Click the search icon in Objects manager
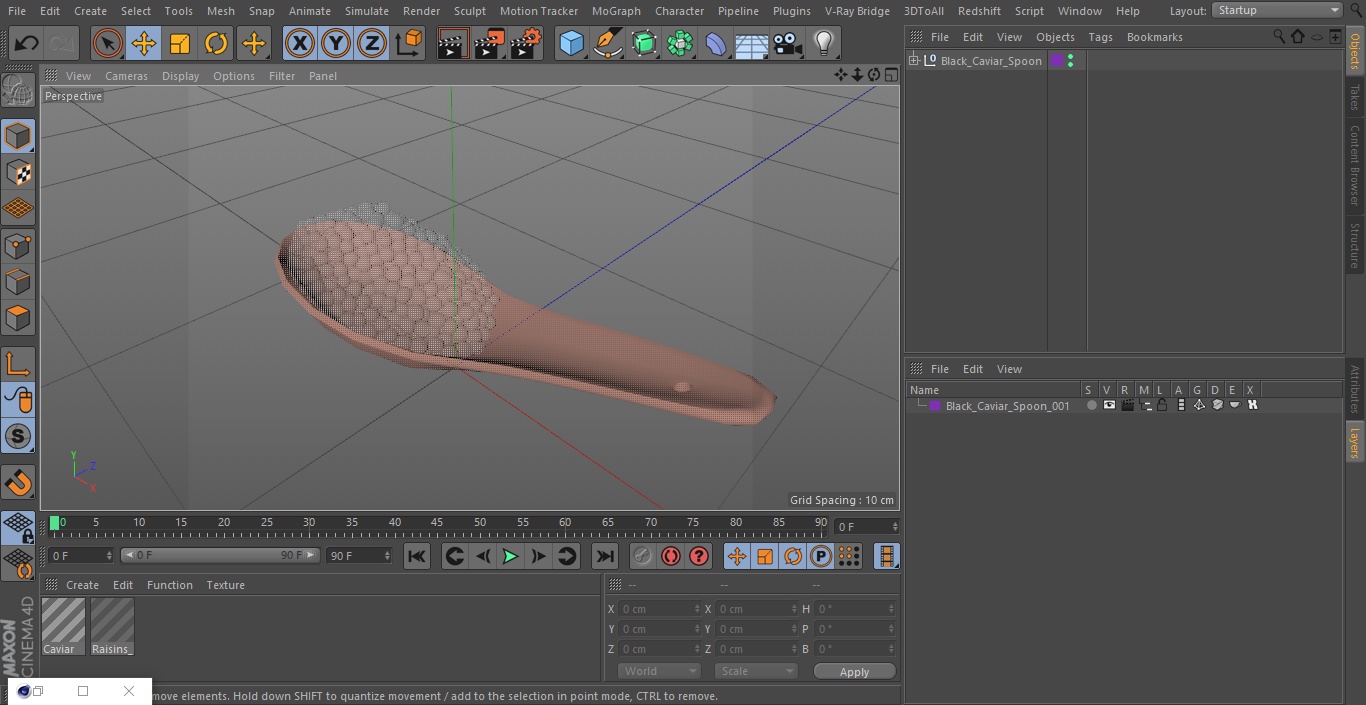The image size is (1366, 705). [1279, 36]
